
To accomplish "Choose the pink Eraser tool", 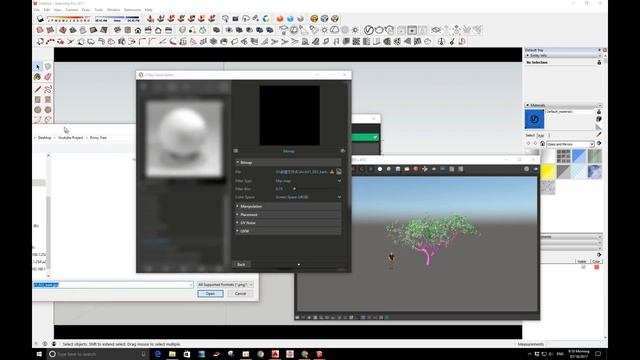I will (x=48, y=77).
